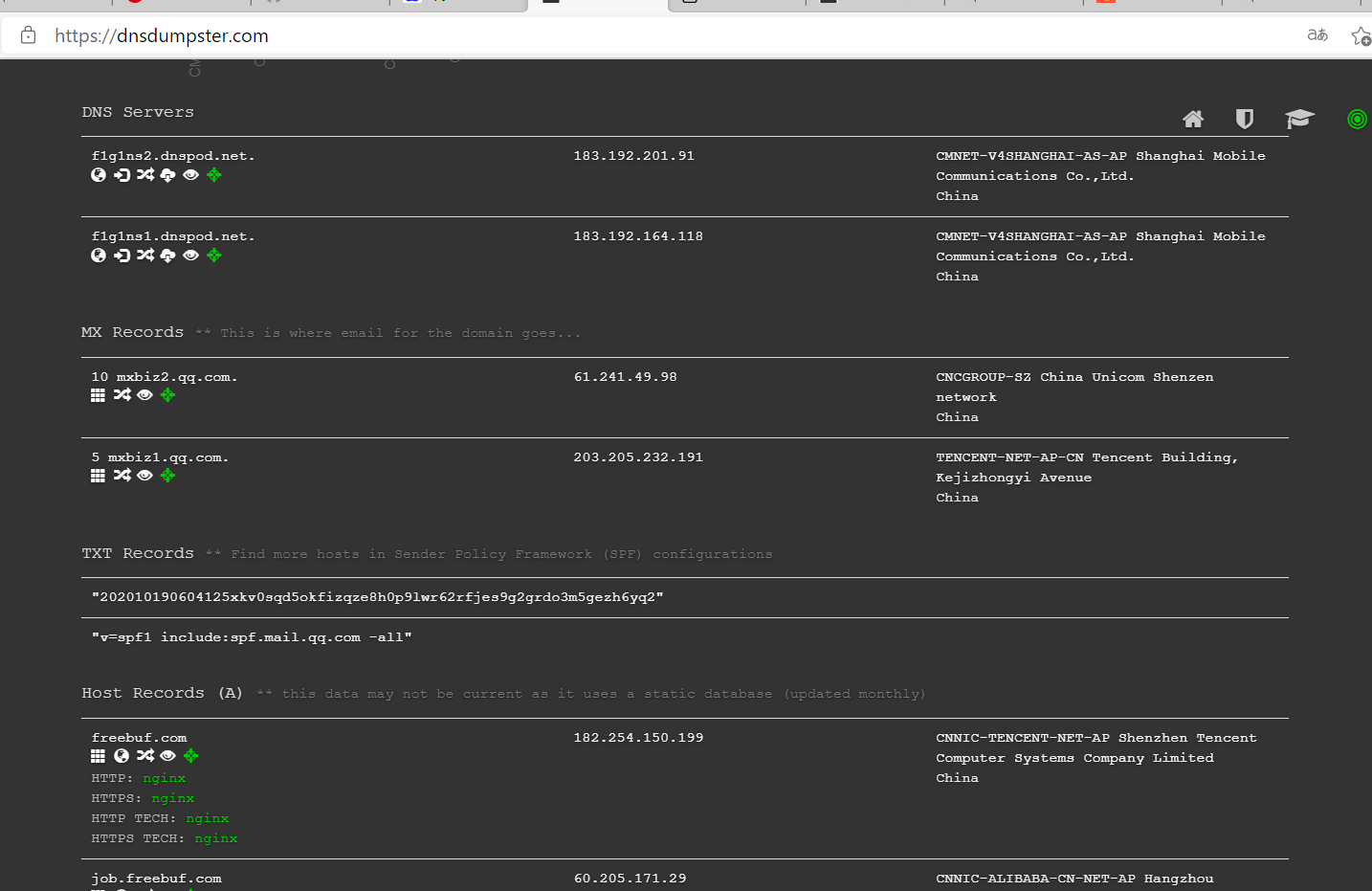The height and width of the screenshot is (891, 1372).
Task: Click the MX Records section heading
Action: (x=132, y=331)
